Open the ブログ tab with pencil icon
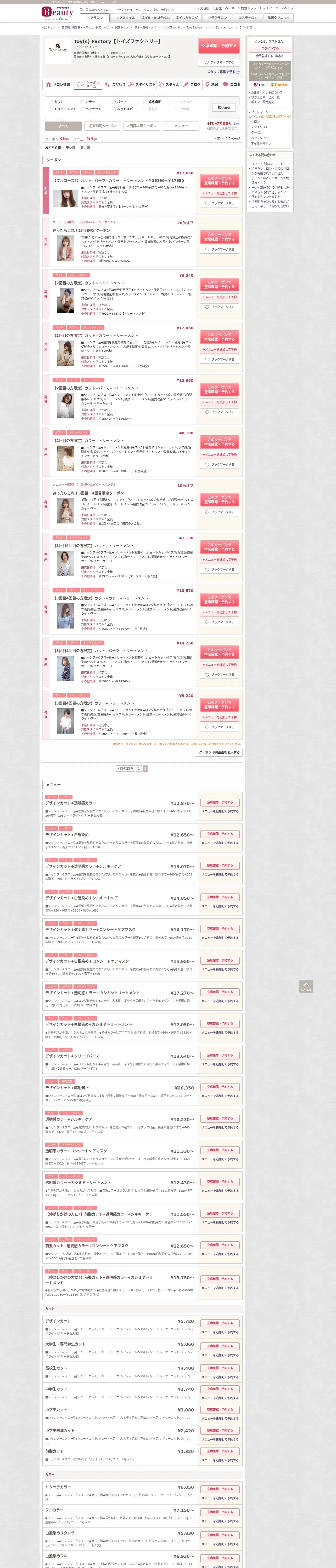This screenshot has width=336, height=1568. (192, 85)
